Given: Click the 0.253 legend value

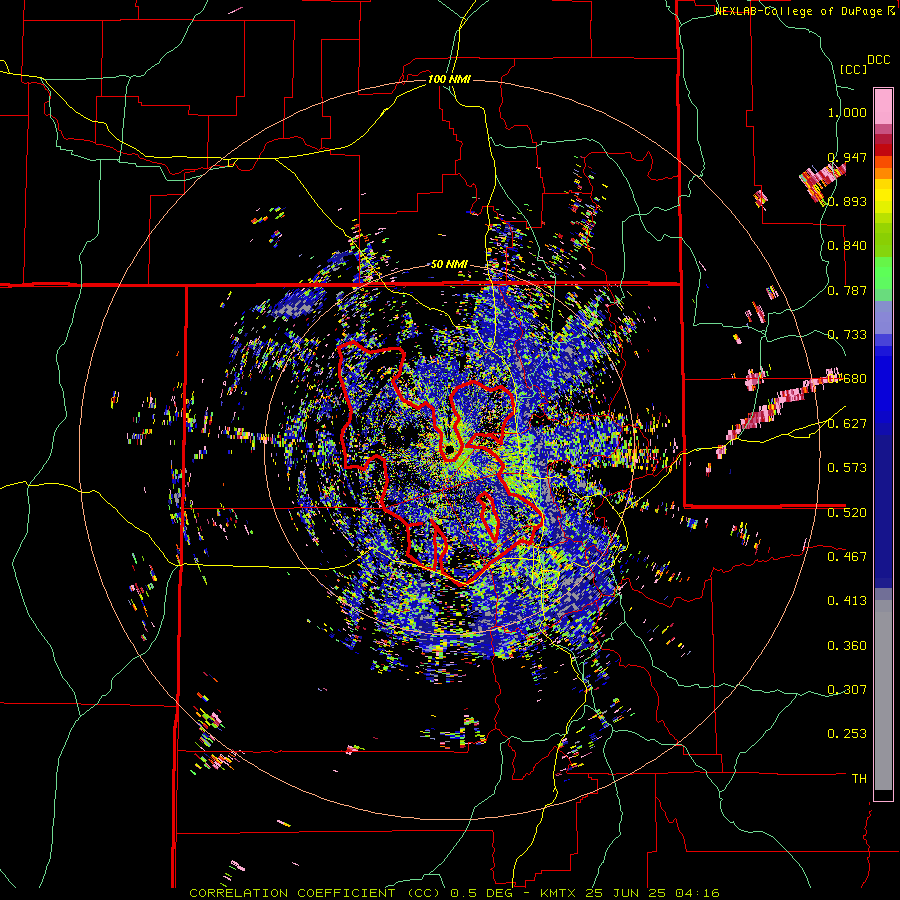Looking at the screenshot, I should pos(847,734).
